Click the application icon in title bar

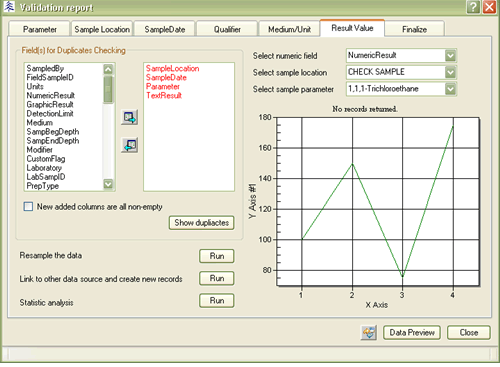click(9, 7)
